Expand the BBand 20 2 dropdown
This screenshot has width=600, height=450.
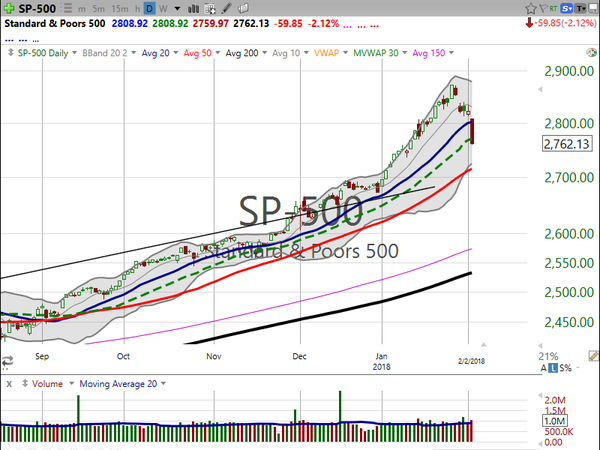(134, 52)
